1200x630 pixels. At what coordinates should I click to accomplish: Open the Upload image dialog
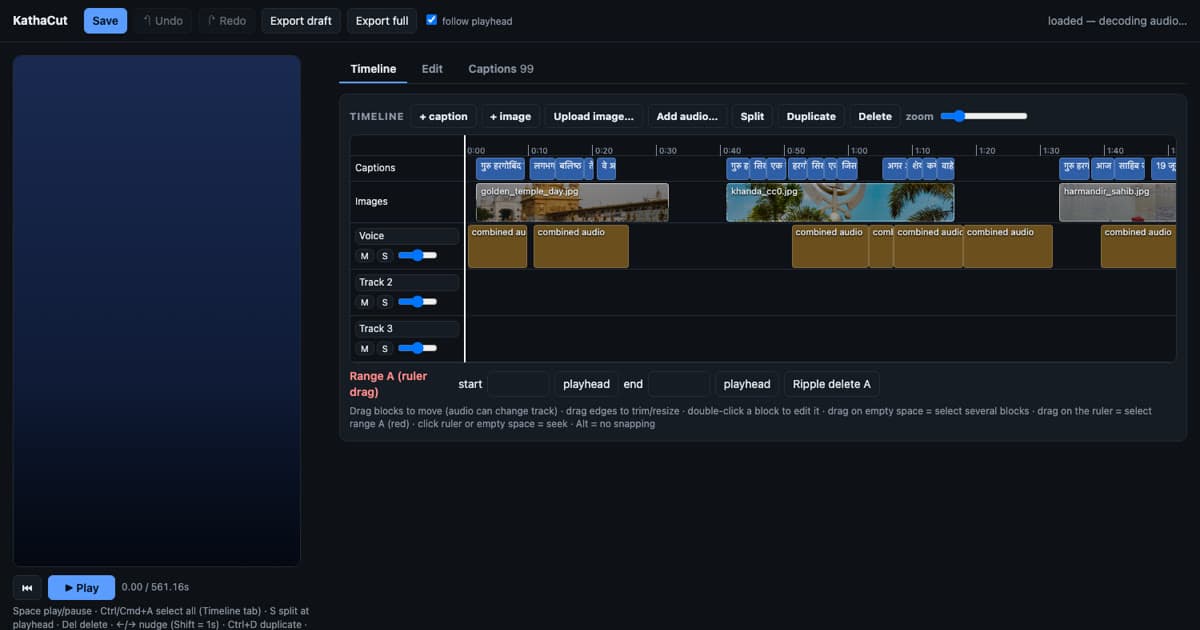coord(594,117)
